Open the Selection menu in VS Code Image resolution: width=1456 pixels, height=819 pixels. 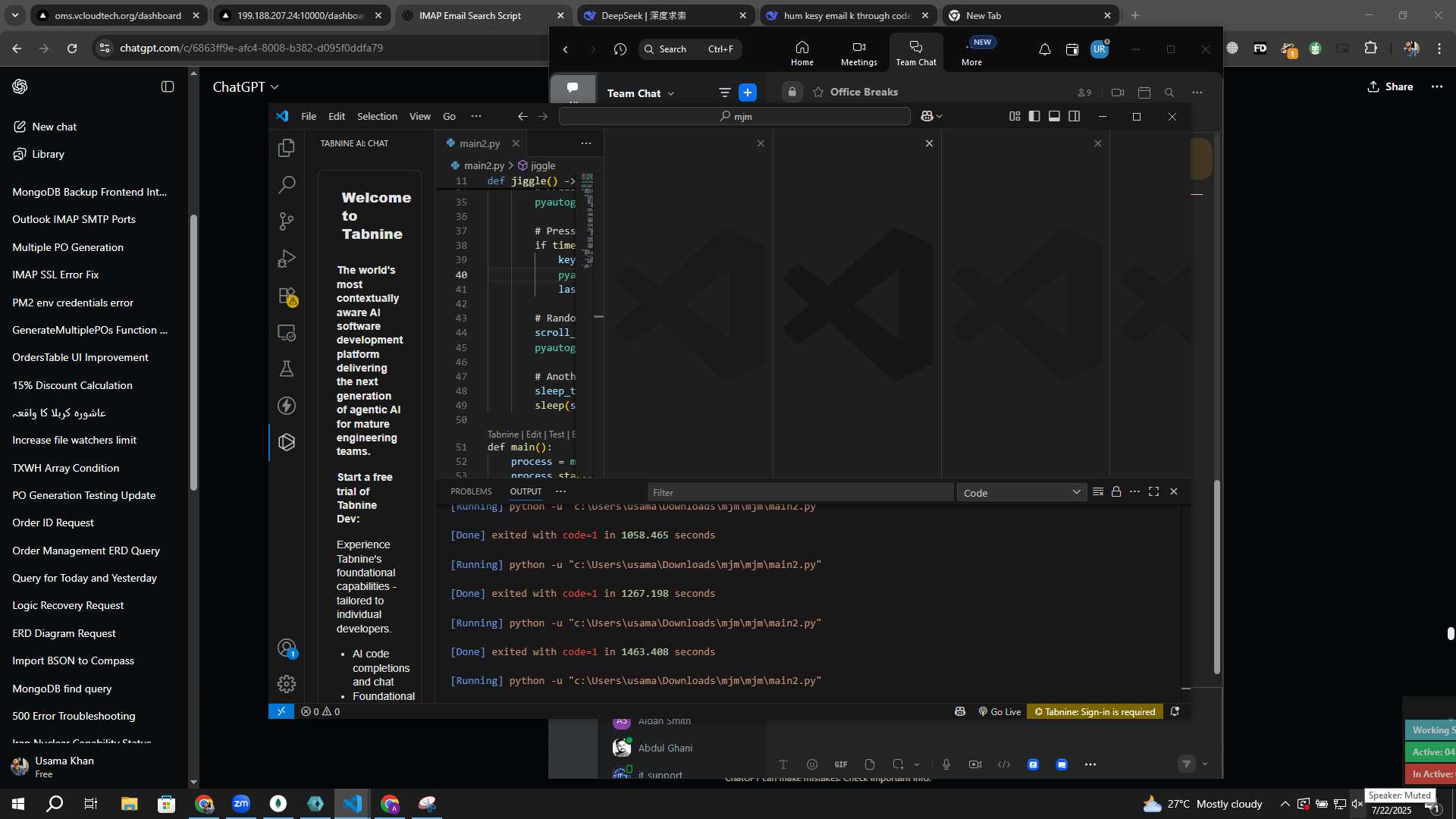coord(377,116)
